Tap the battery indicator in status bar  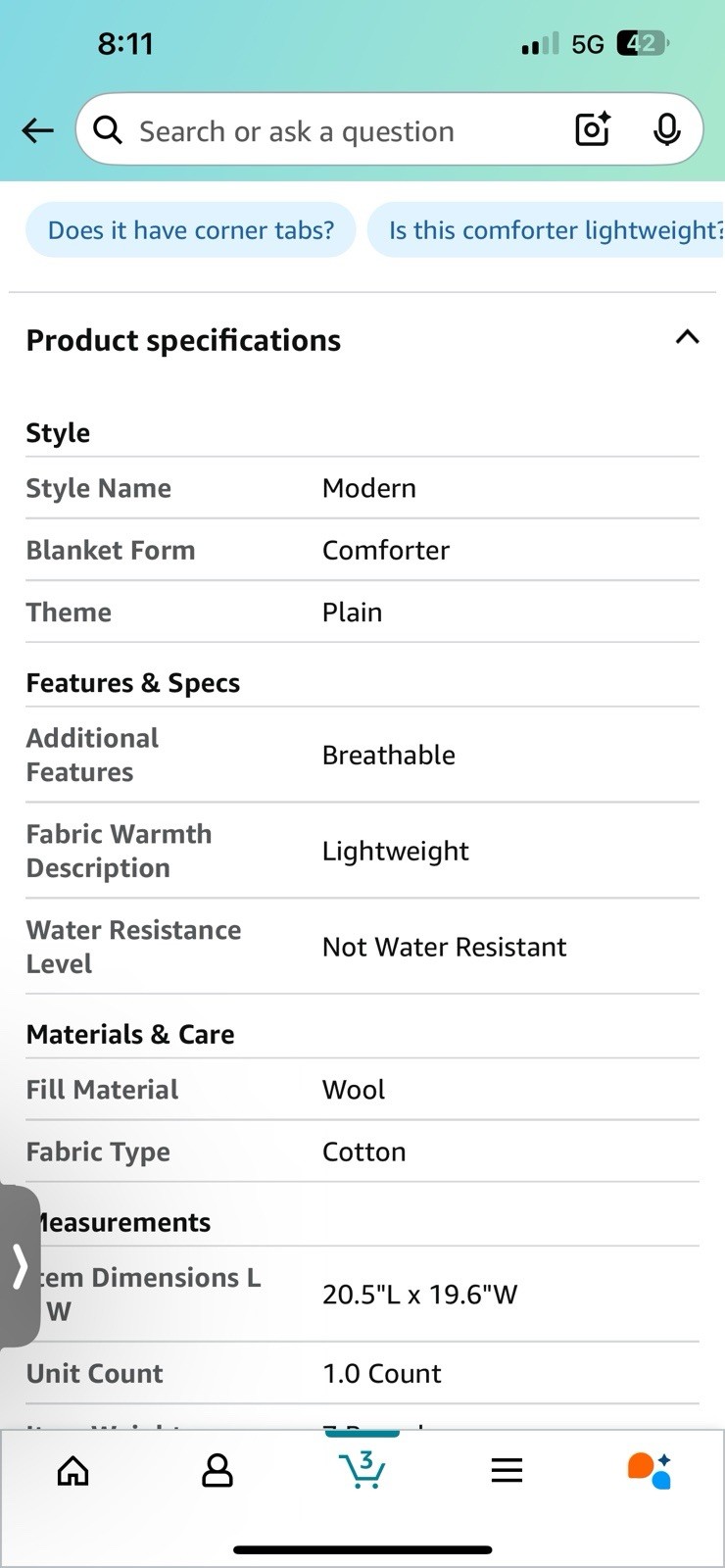pos(643,43)
